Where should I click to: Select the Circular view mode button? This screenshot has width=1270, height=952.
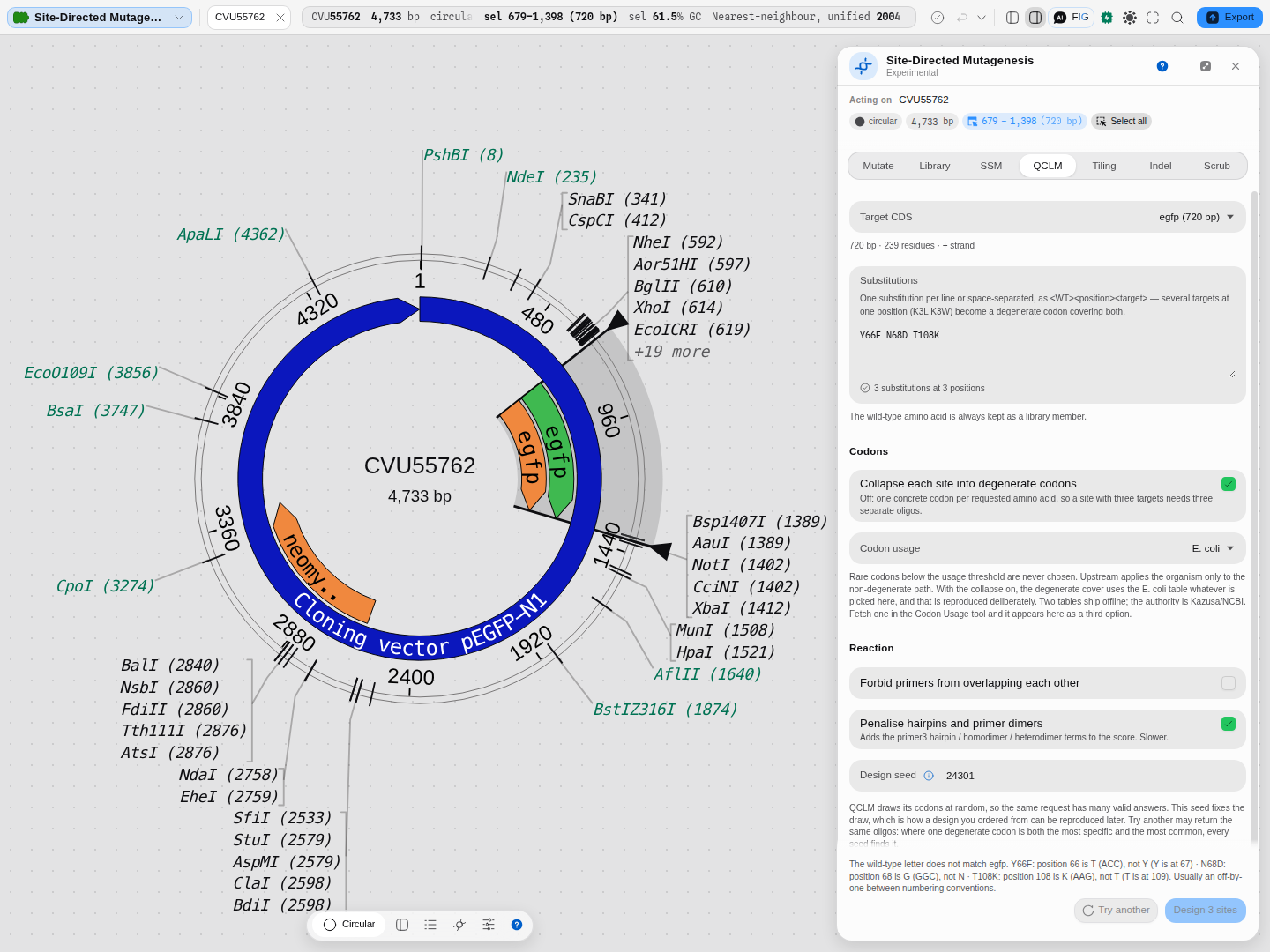pos(349,925)
